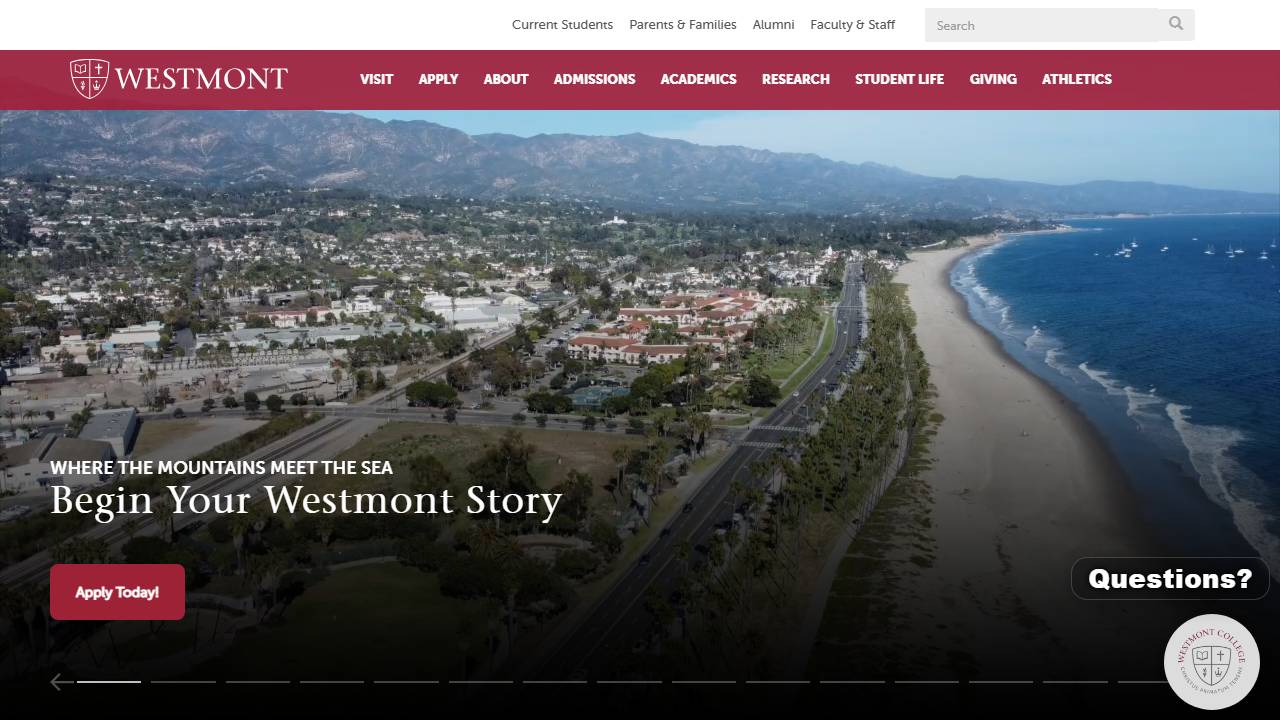Click the search magnifier icon
This screenshot has width=1280, height=720.
[1176, 24]
